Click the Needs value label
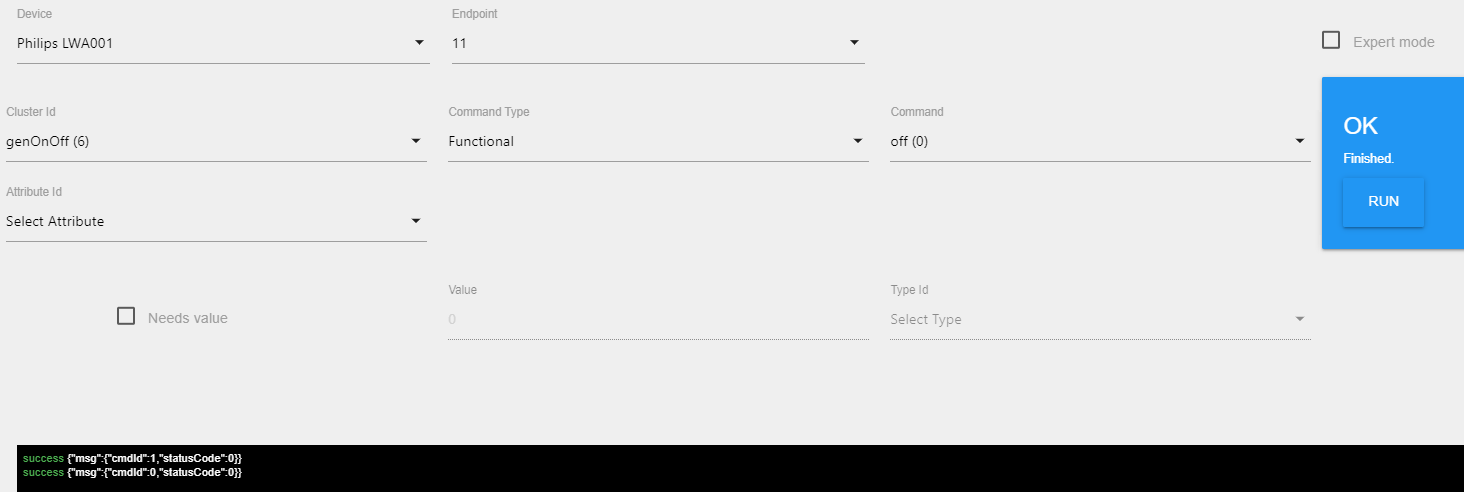This screenshot has height=492, width=1464. [188, 318]
